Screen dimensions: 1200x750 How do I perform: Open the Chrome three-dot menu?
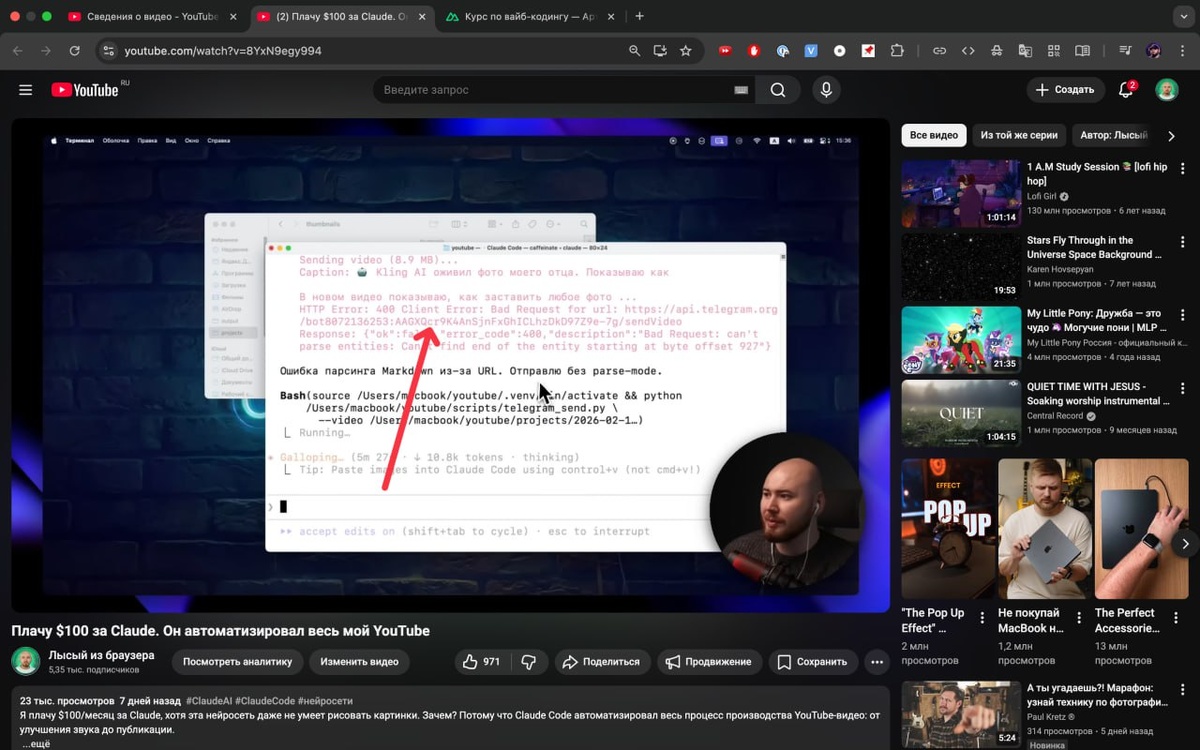tap(1181, 51)
